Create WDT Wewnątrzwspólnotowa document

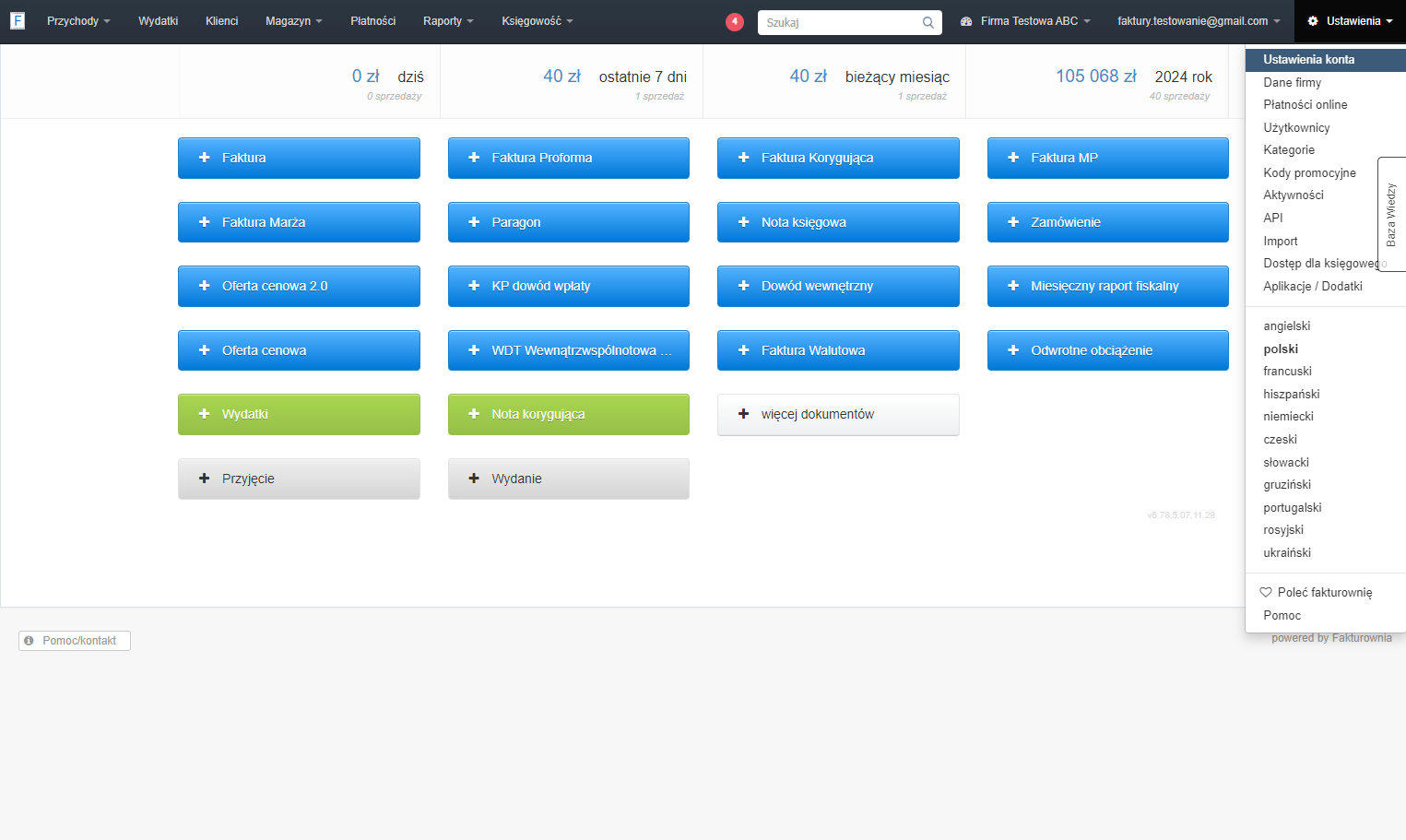click(x=569, y=350)
